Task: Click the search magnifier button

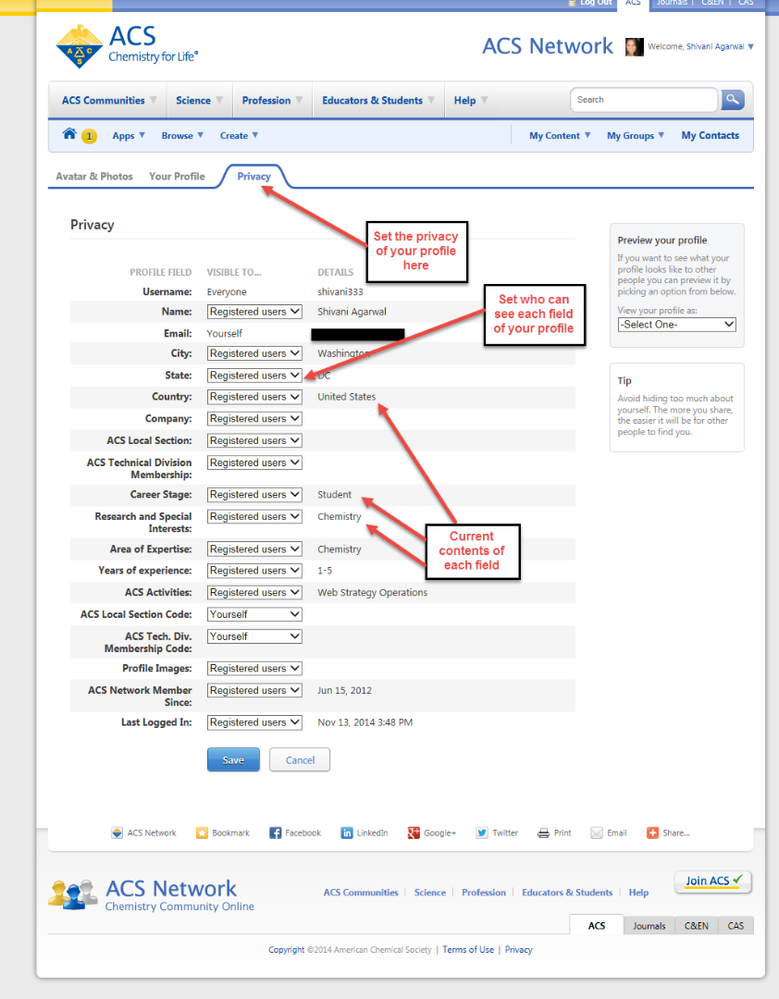Action: coord(733,100)
